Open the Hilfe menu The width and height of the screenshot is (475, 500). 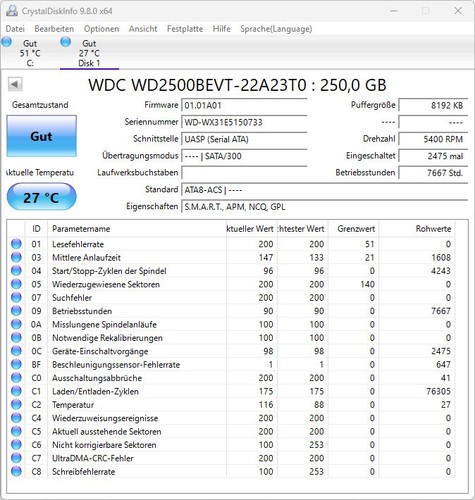[222, 29]
